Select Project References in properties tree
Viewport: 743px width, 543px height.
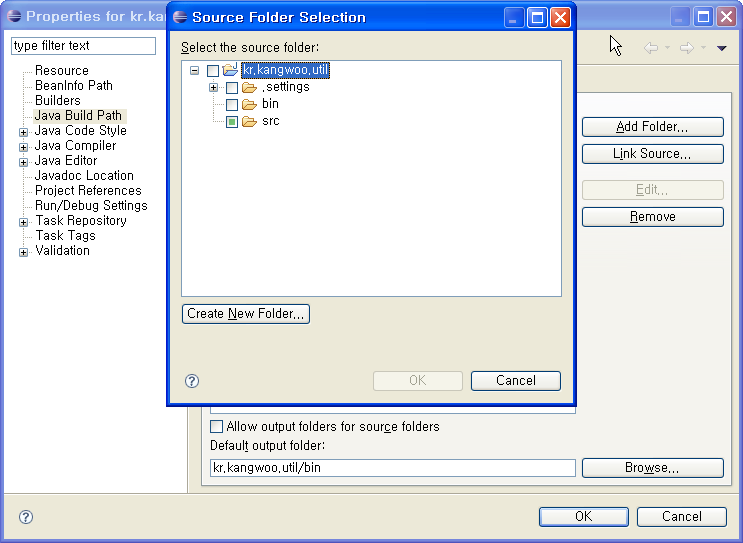tap(88, 190)
